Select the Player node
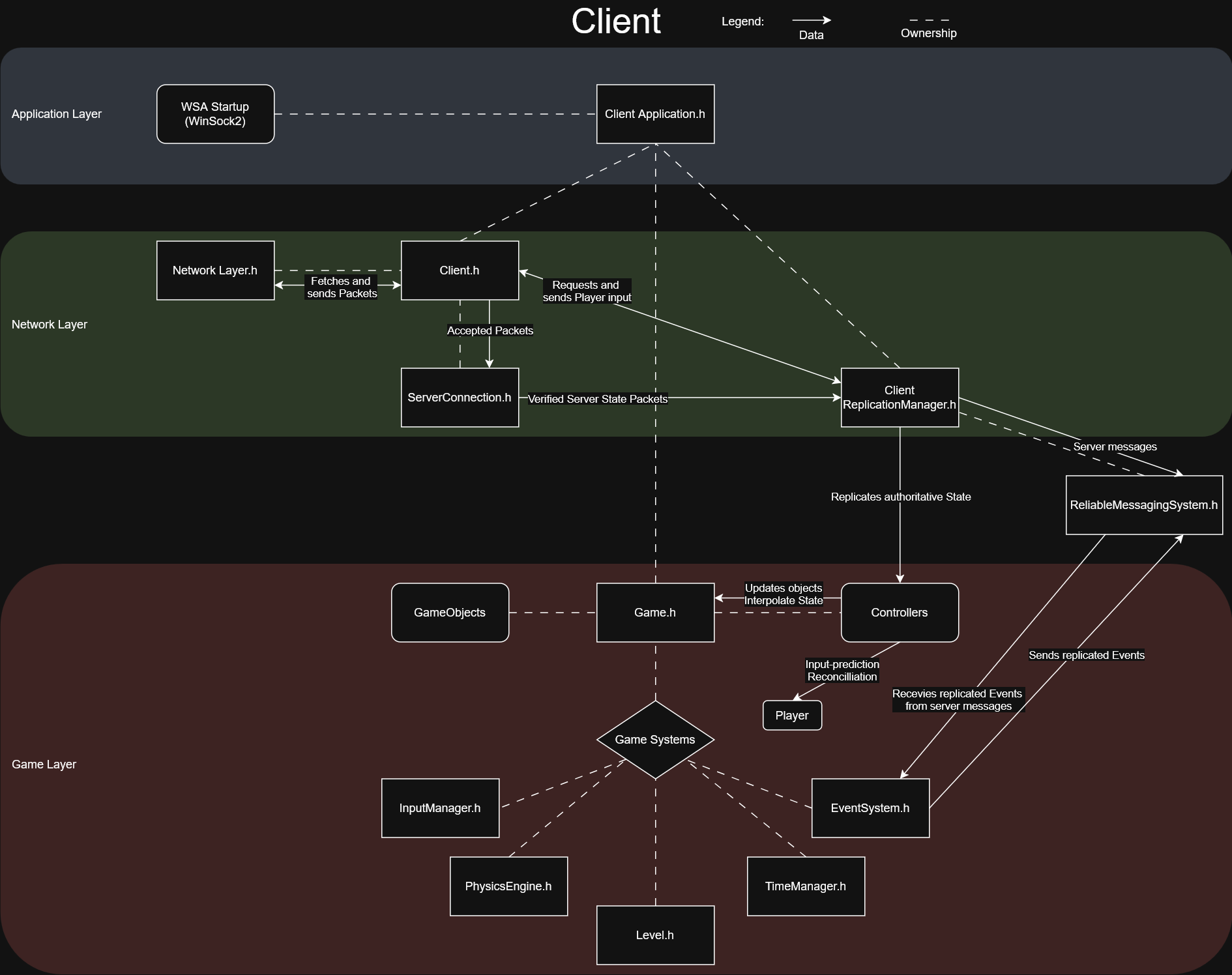The image size is (1232, 975). 792,716
